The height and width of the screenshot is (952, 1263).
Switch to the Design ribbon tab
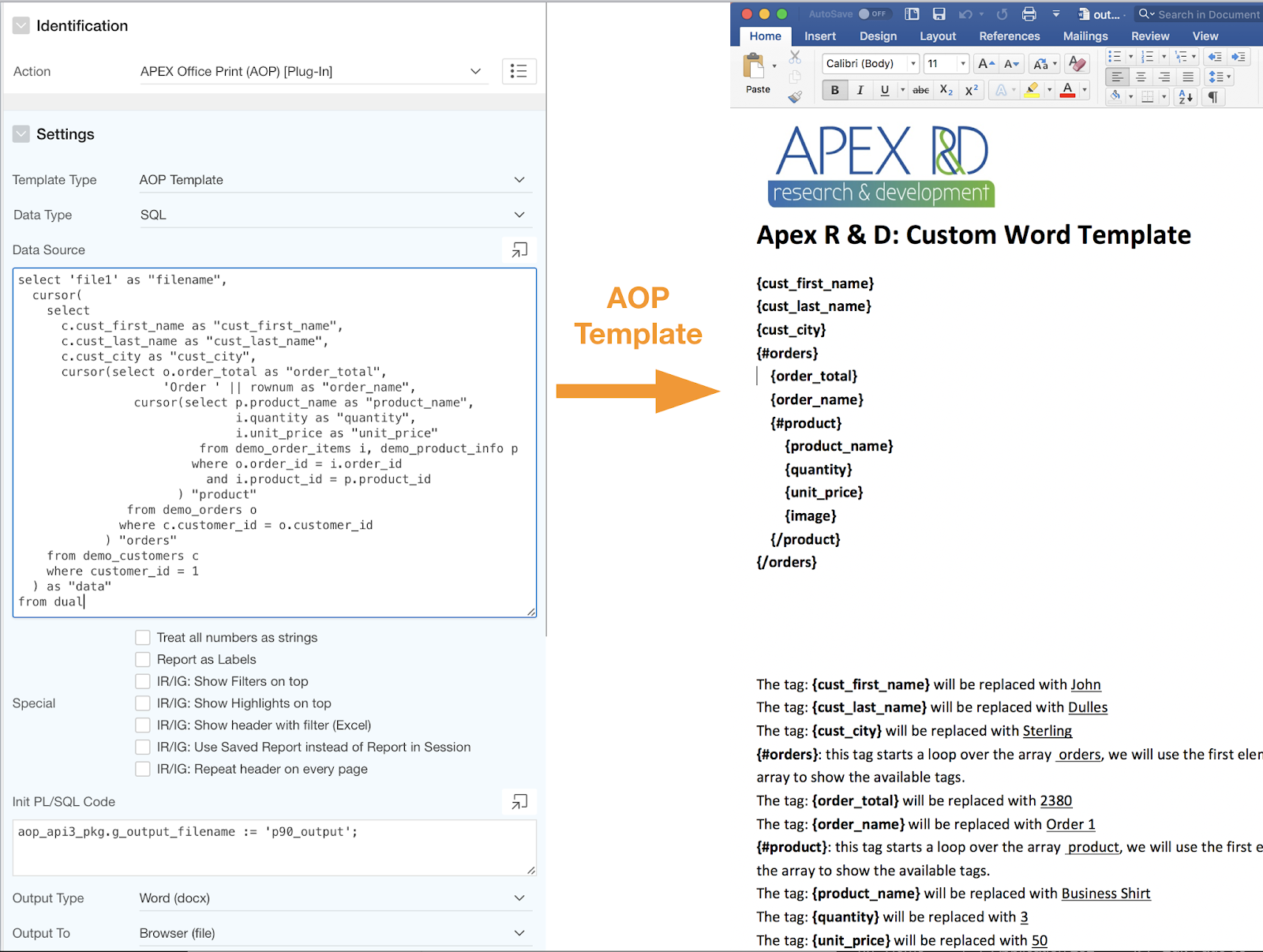(878, 36)
